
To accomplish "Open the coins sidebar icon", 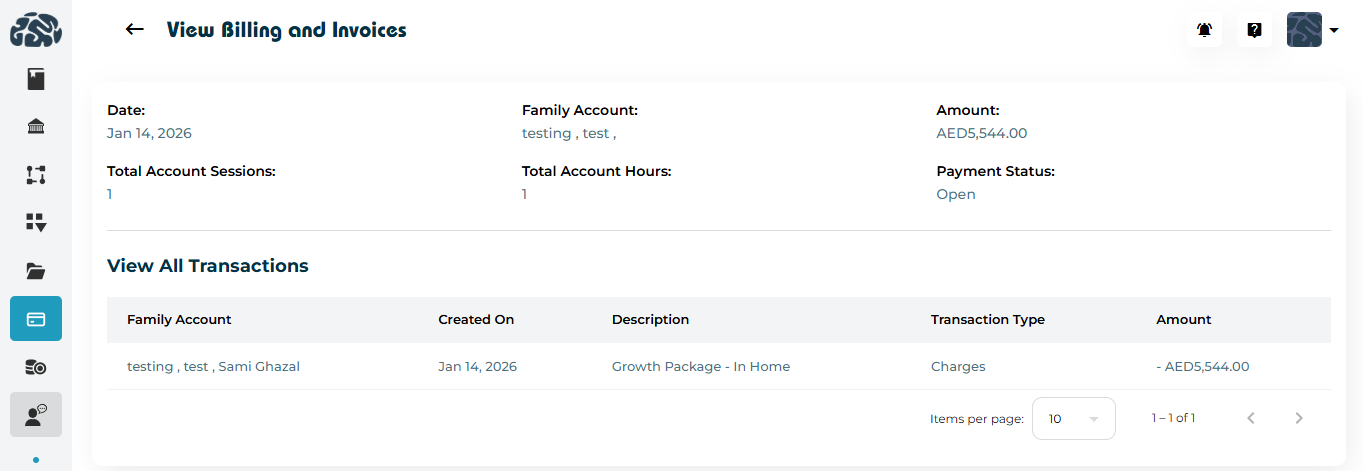I will (36, 367).
